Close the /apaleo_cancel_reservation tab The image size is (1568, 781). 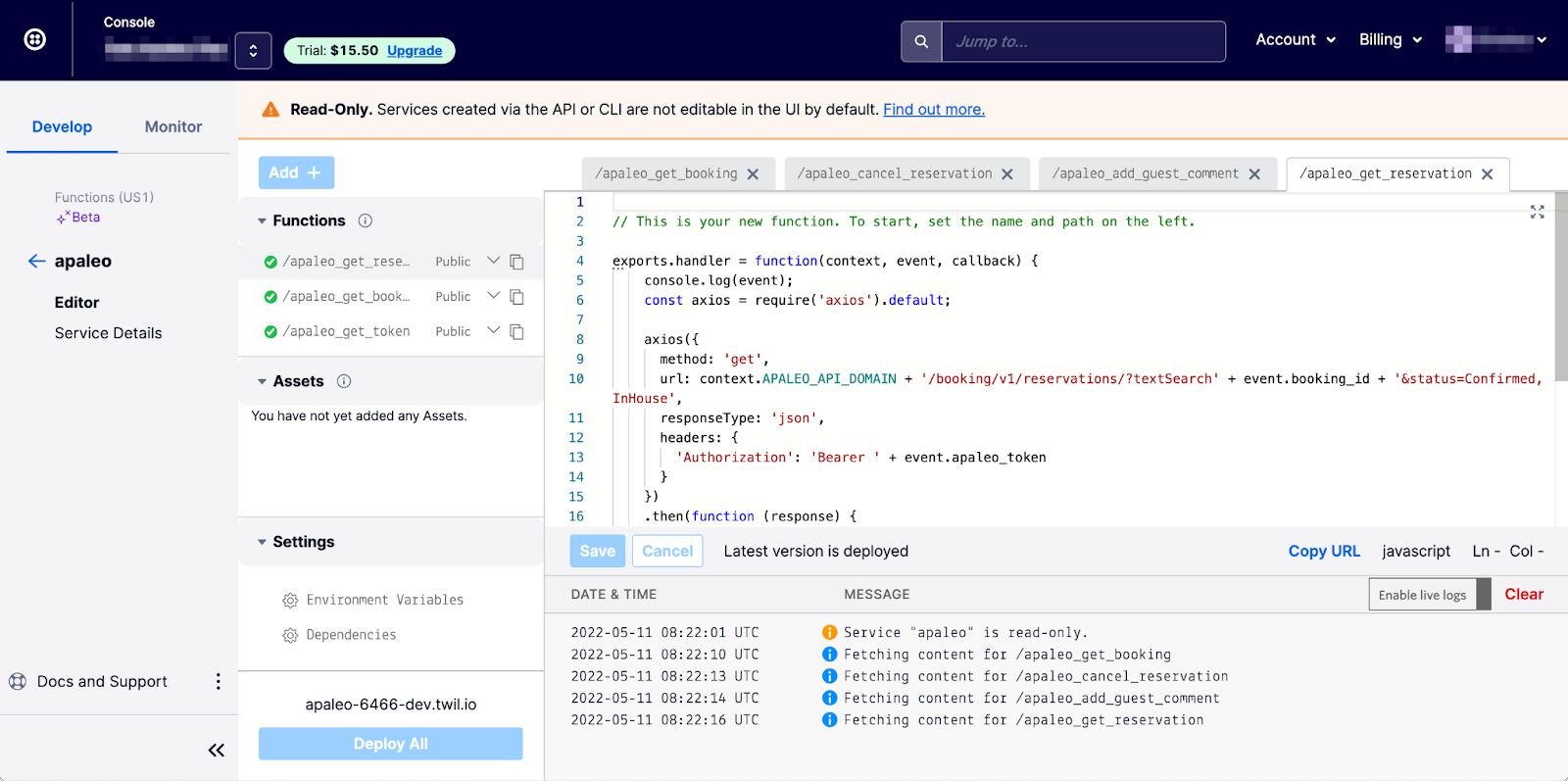point(1007,174)
